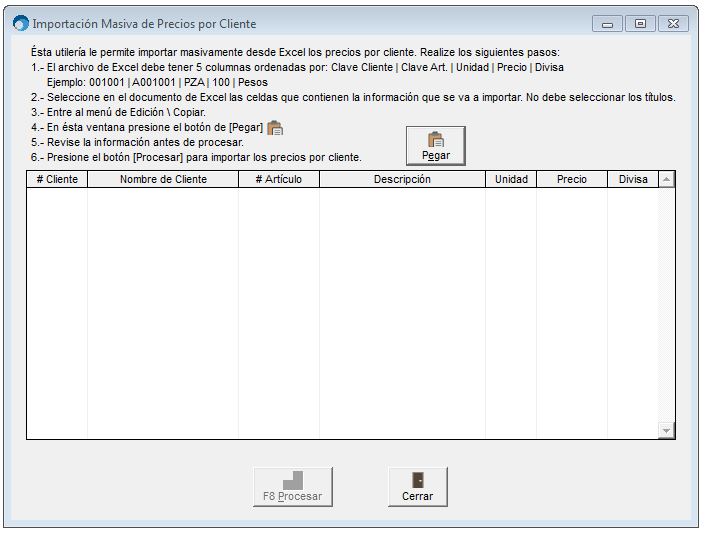Click the 'Ejemplo: 001001 | A001001' example text

point(157,82)
